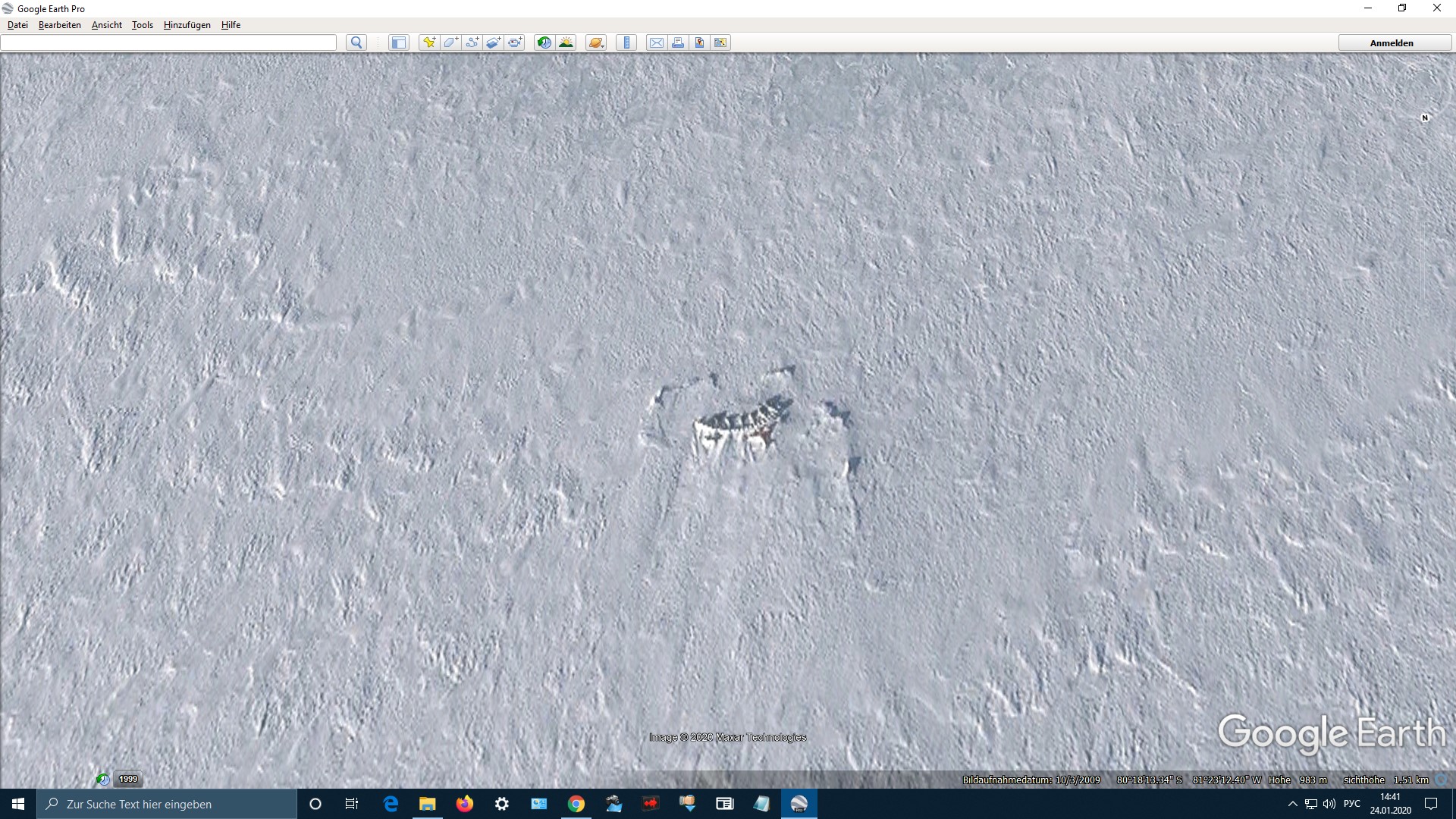Viewport: 1456px width, 819px height.
Task: Open the ruler measurement tool
Action: point(626,43)
